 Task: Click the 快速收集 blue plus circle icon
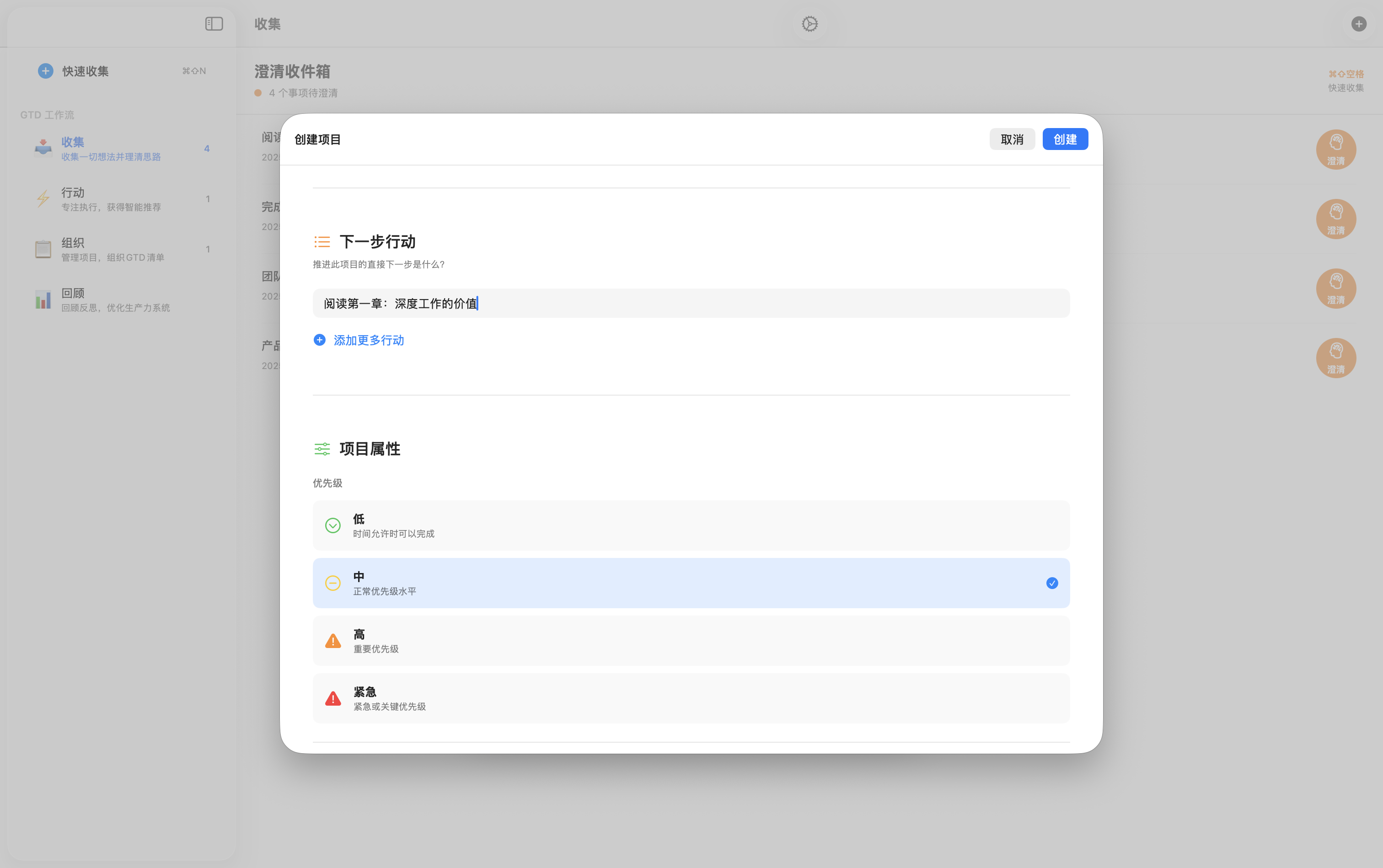pos(45,70)
